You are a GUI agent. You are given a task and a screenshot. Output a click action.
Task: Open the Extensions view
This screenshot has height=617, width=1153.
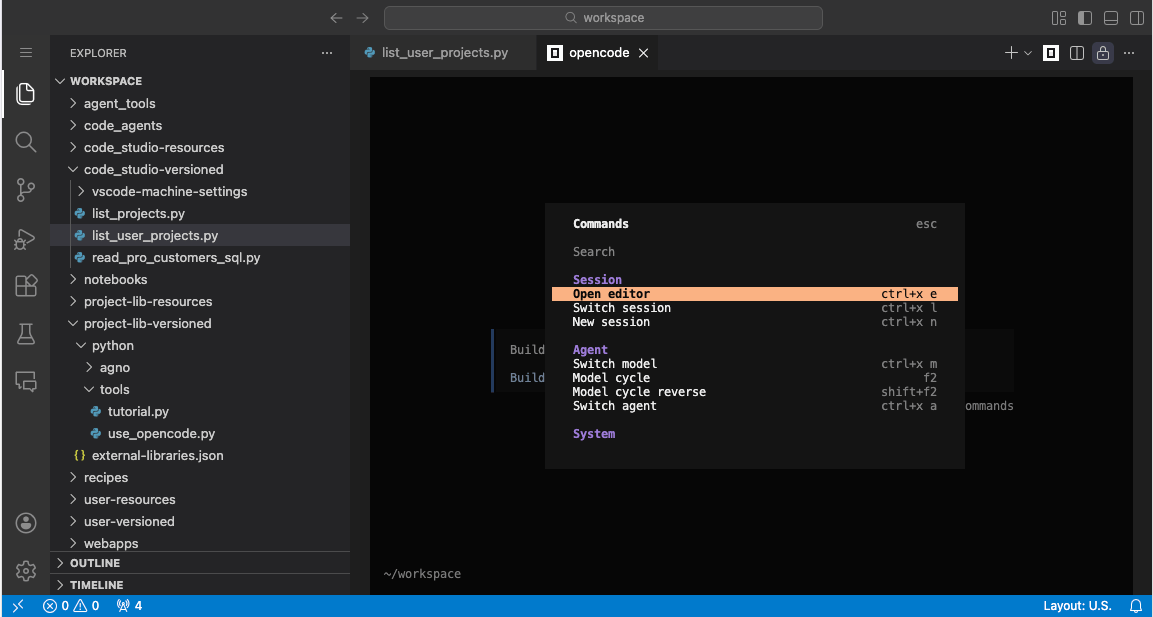tap(25, 286)
